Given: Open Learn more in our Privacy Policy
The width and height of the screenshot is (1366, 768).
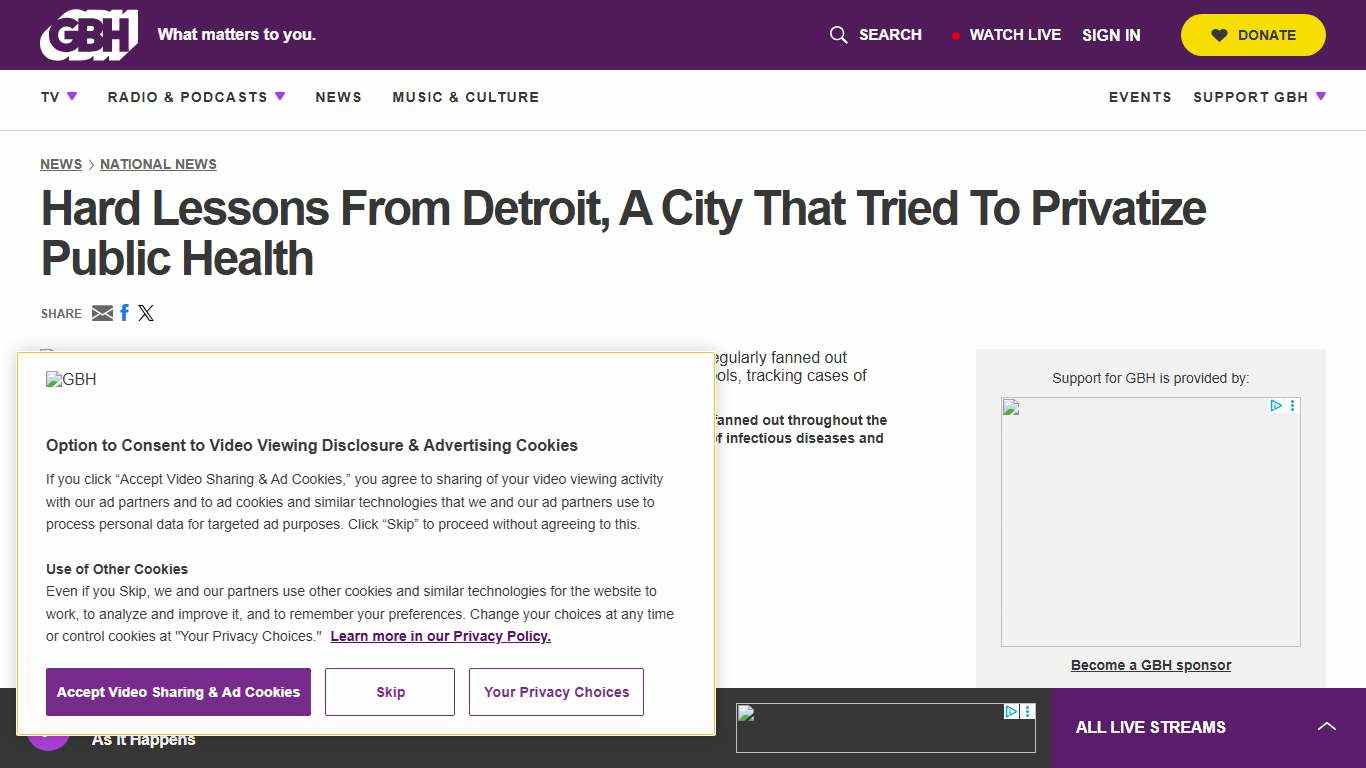Looking at the screenshot, I should [440, 636].
